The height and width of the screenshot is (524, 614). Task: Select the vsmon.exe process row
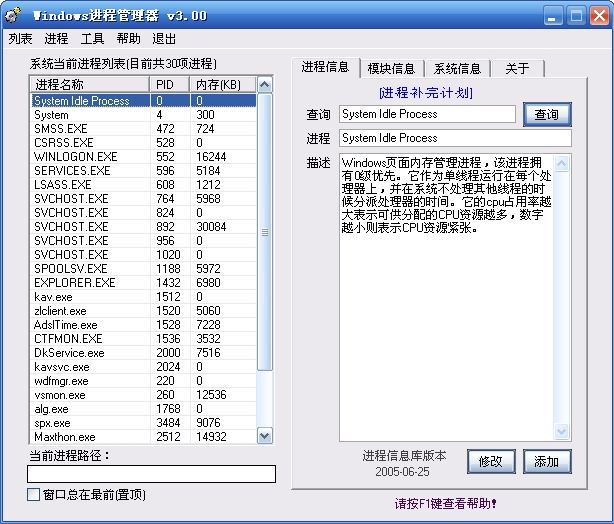tap(144, 395)
